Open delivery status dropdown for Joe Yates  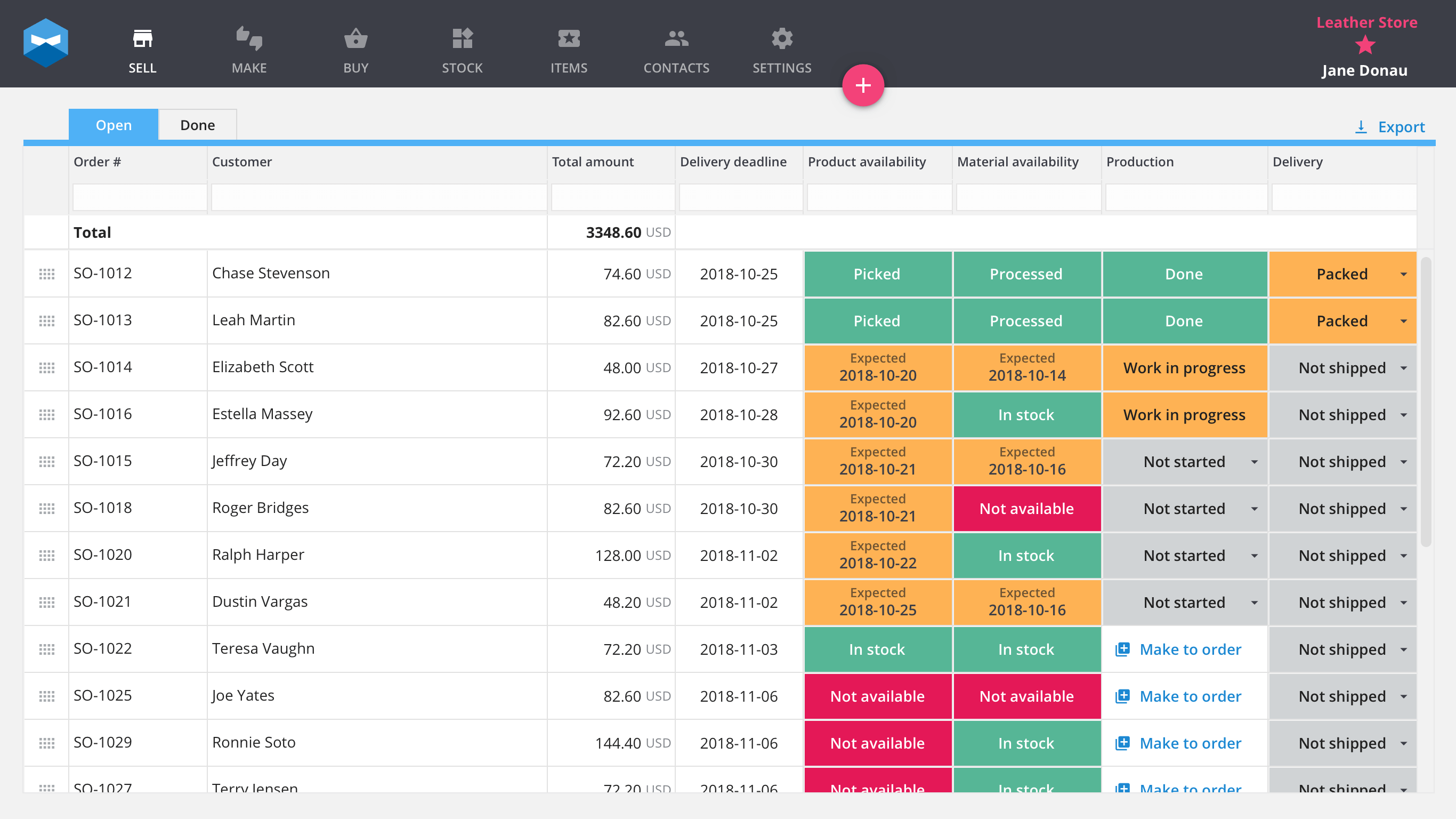pos(1403,696)
